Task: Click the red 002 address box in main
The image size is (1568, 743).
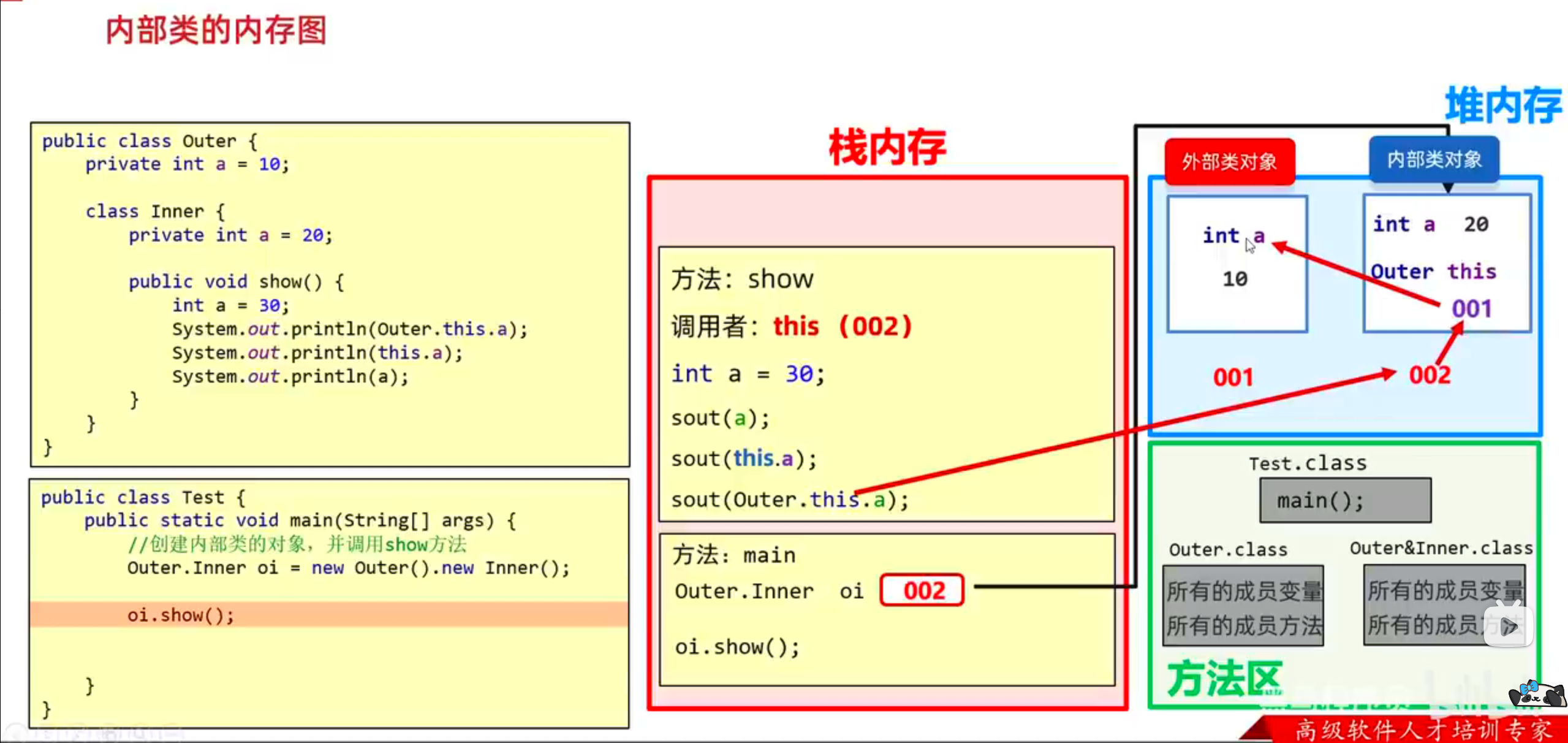Action: (x=922, y=590)
